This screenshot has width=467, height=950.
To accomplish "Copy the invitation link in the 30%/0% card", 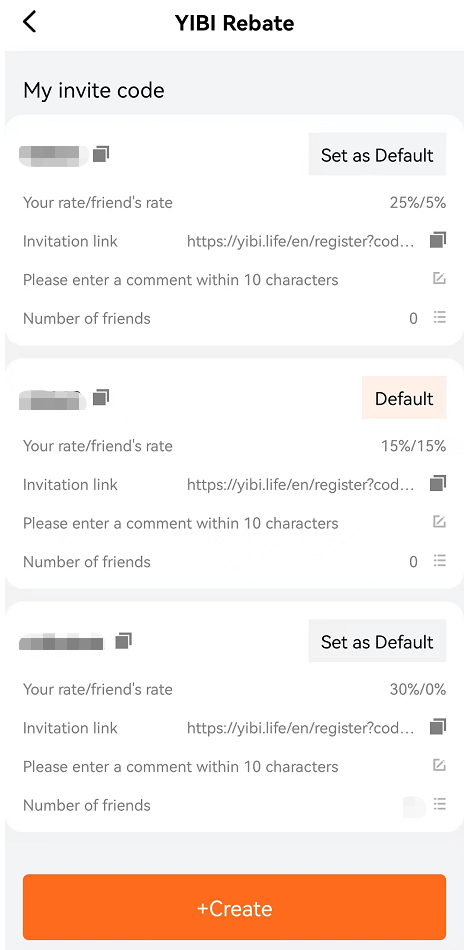I will (x=438, y=726).
